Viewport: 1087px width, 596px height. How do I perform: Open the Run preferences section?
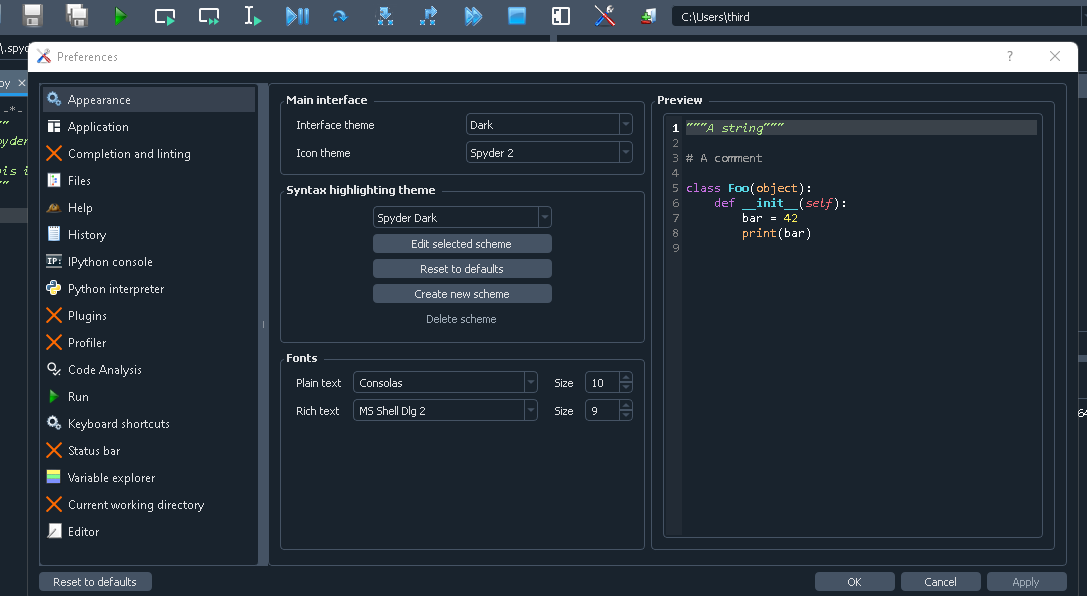tap(149, 397)
